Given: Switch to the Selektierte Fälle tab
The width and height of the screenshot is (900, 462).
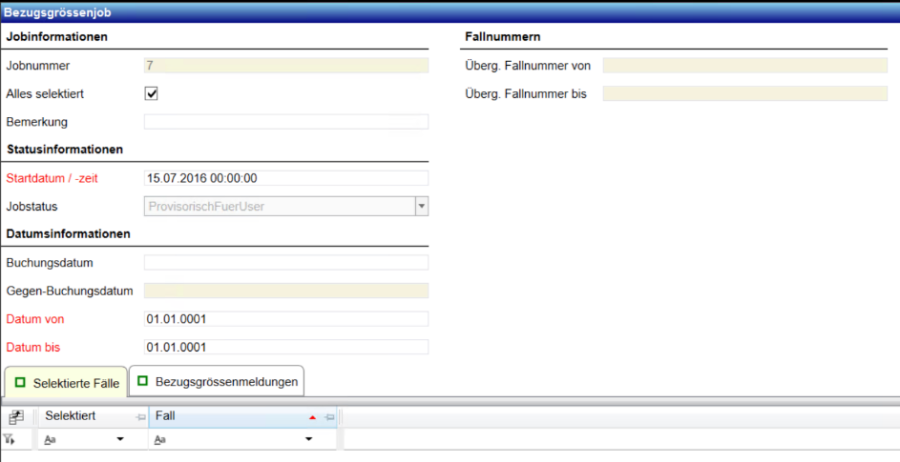Looking at the screenshot, I should point(65,383).
